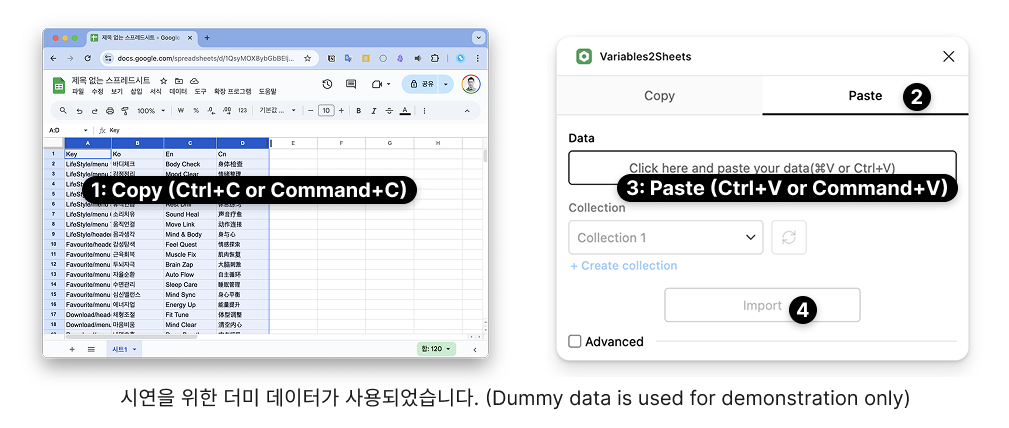
Task: Click the Create collection link
Action: (623, 266)
